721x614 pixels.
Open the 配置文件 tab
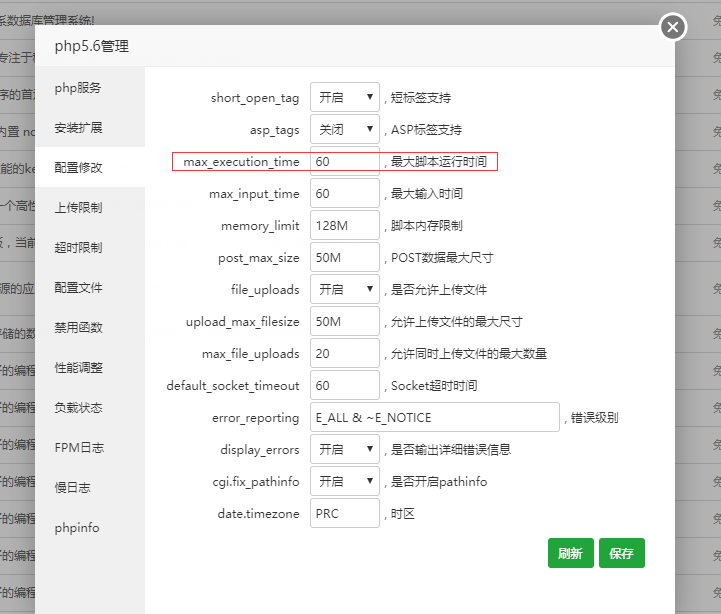point(78,288)
